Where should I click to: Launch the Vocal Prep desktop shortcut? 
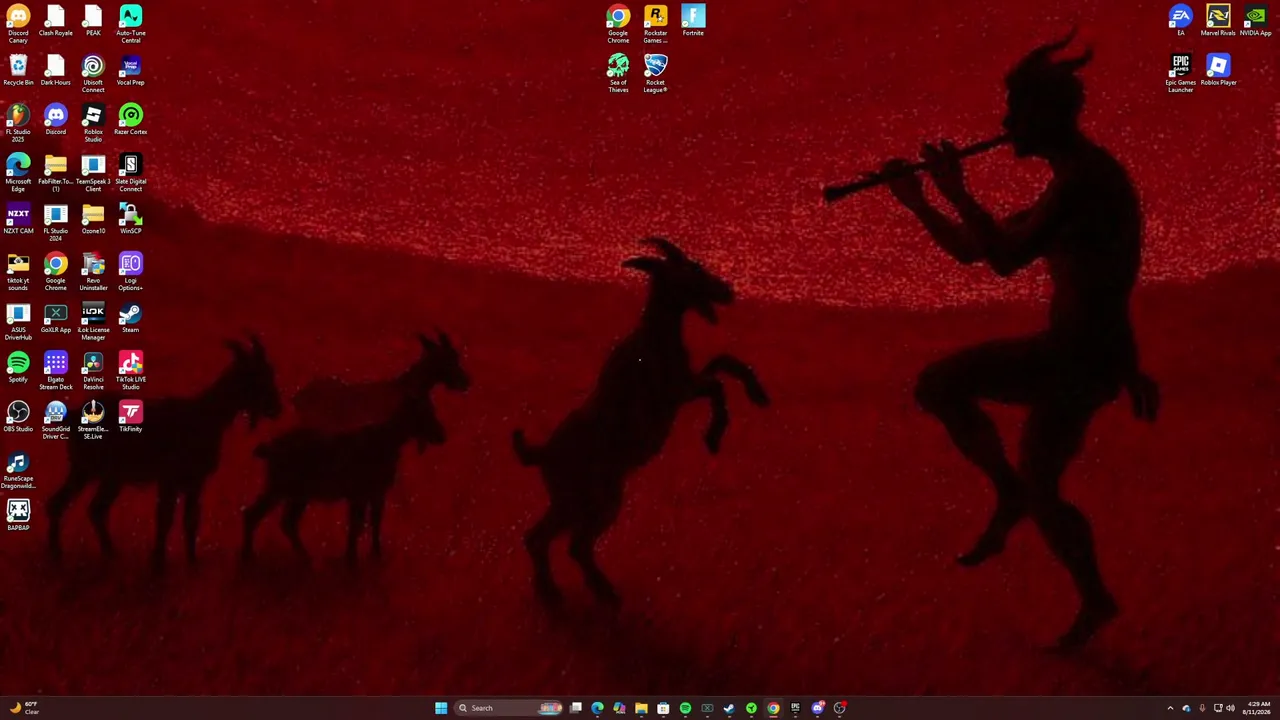[x=131, y=71]
